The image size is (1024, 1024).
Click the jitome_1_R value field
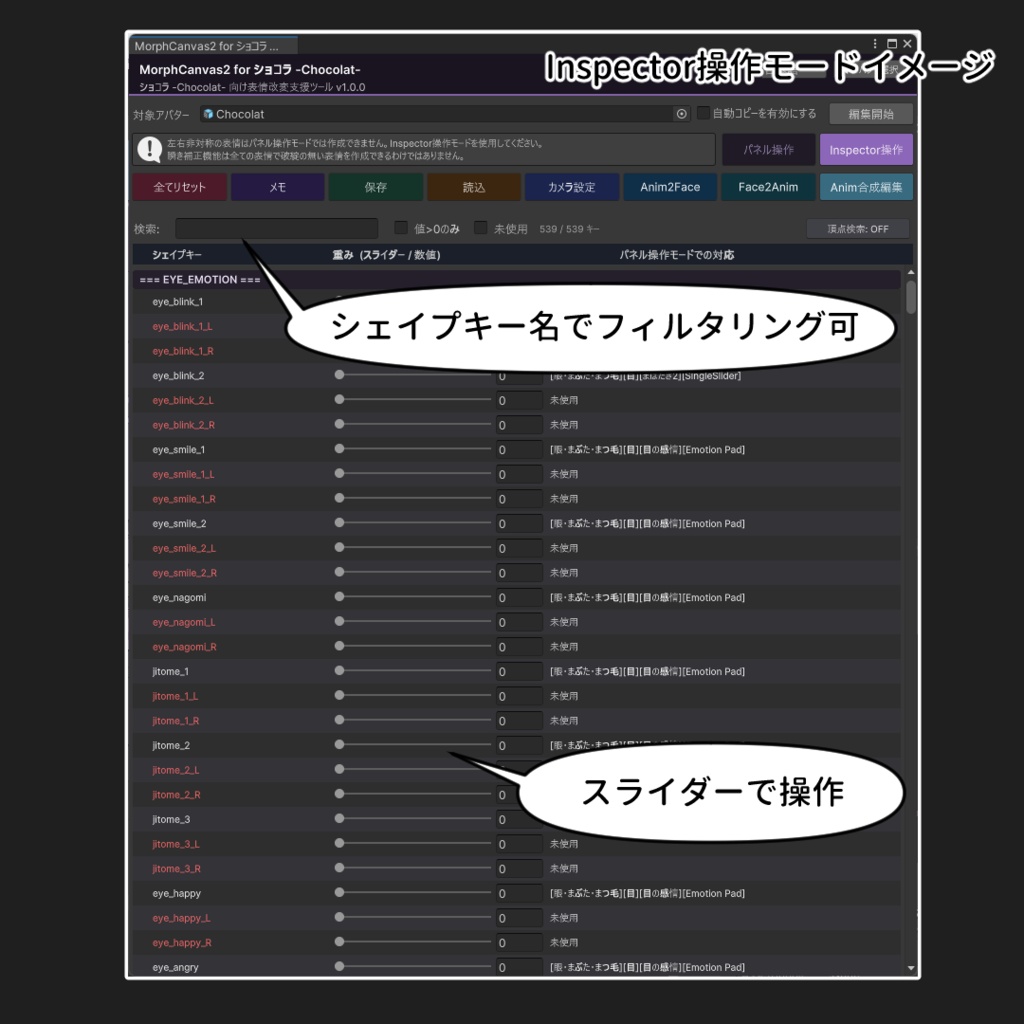(x=519, y=721)
